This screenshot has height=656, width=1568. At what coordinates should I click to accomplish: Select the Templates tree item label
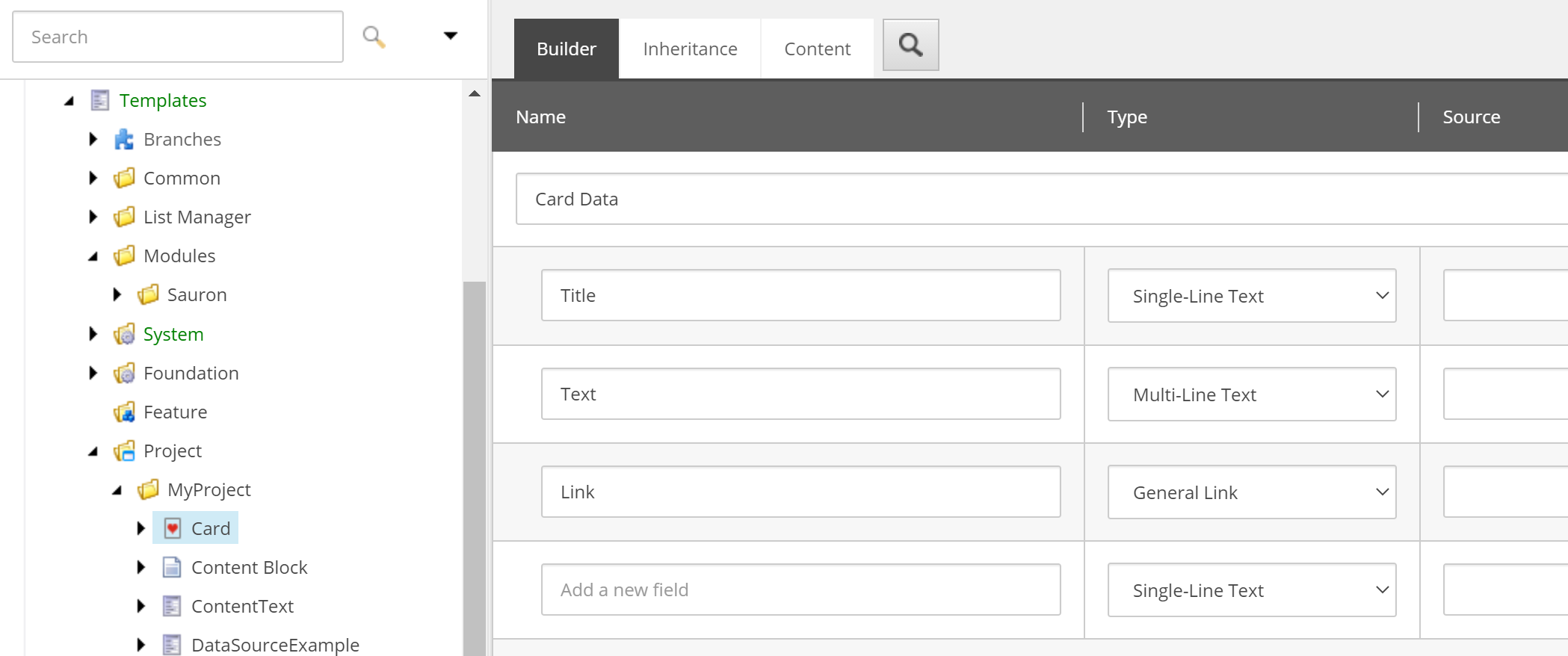pos(163,100)
